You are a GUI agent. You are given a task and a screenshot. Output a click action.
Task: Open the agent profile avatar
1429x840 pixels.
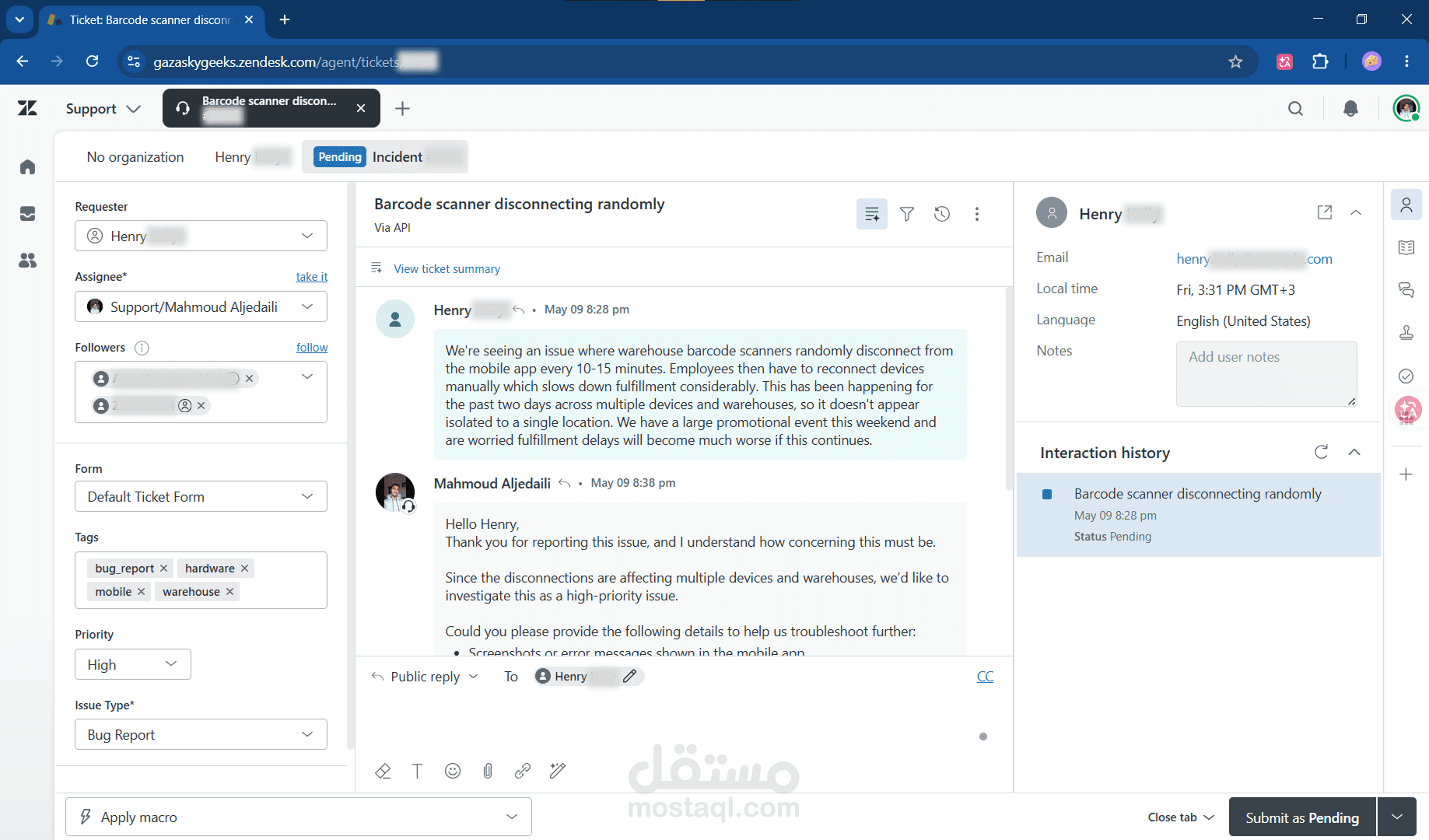pos(1406,108)
